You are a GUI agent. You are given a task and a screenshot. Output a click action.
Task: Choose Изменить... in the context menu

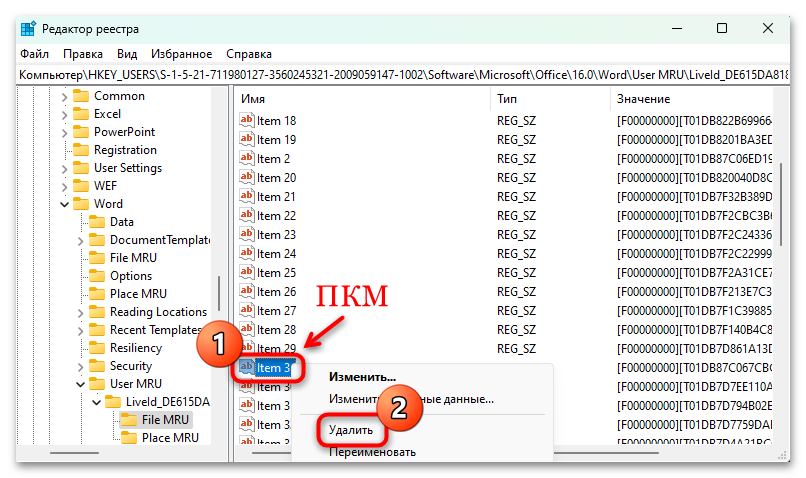362,377
